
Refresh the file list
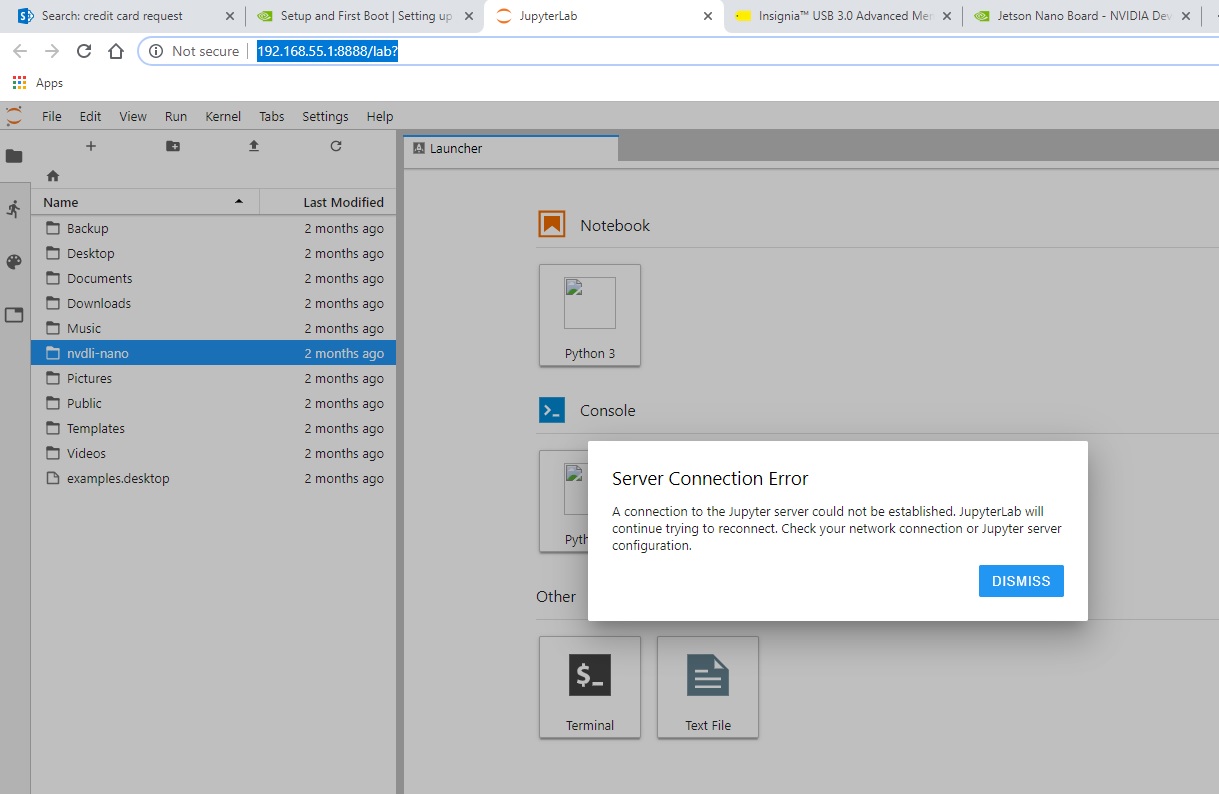coord(334,146)
